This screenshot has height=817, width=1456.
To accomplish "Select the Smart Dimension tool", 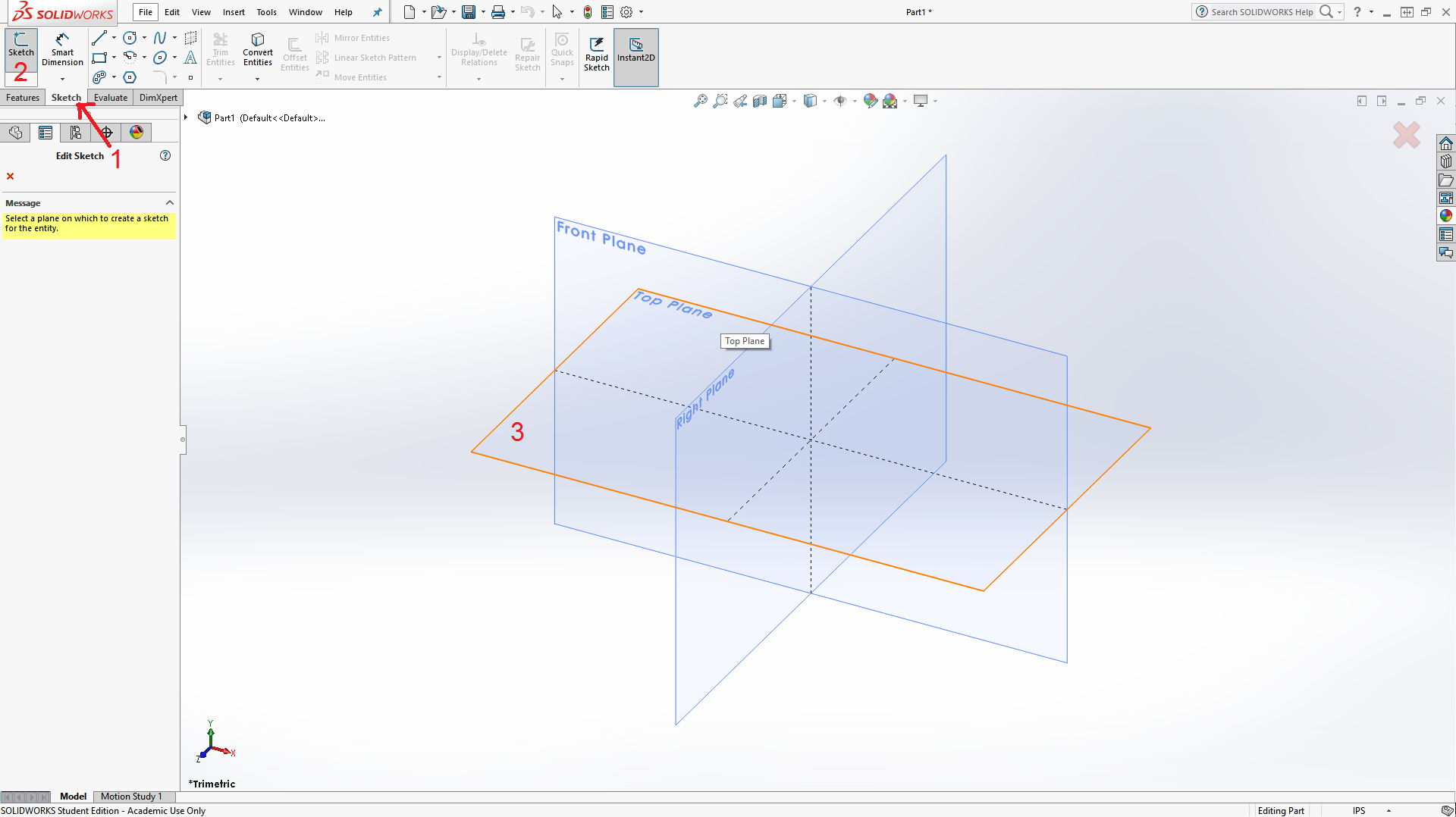I will click(62, 50).
